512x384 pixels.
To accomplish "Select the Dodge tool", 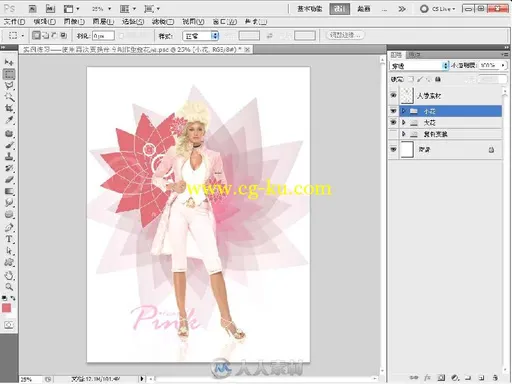I will pos(9,214).
